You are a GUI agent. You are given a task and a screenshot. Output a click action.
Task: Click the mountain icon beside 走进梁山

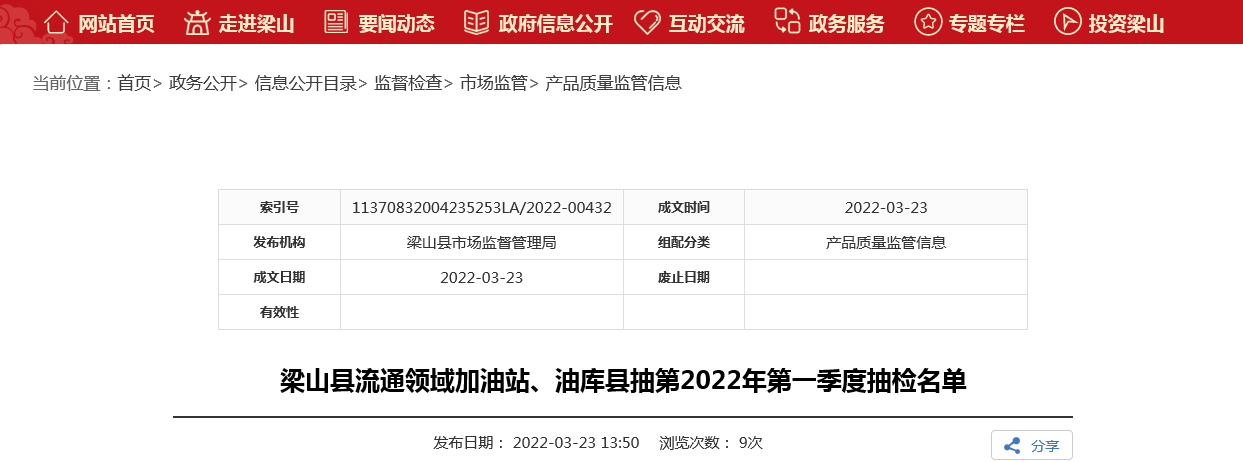(198, 21)
